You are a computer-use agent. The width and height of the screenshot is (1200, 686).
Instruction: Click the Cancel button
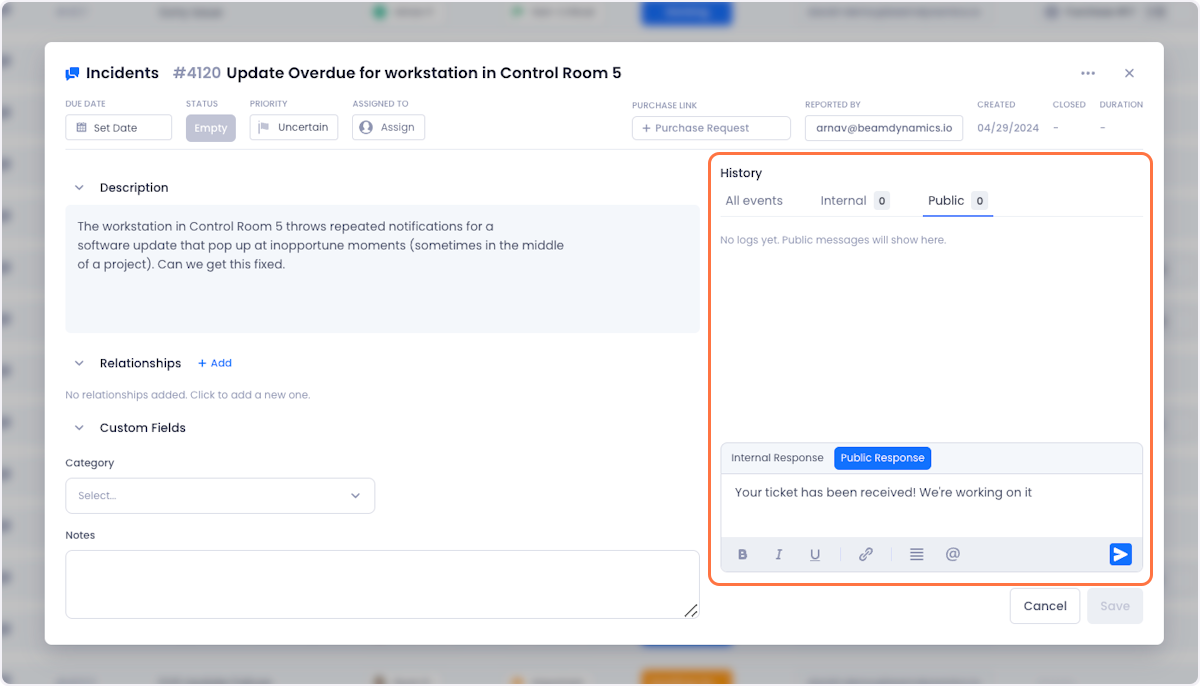coord(1045,606)
